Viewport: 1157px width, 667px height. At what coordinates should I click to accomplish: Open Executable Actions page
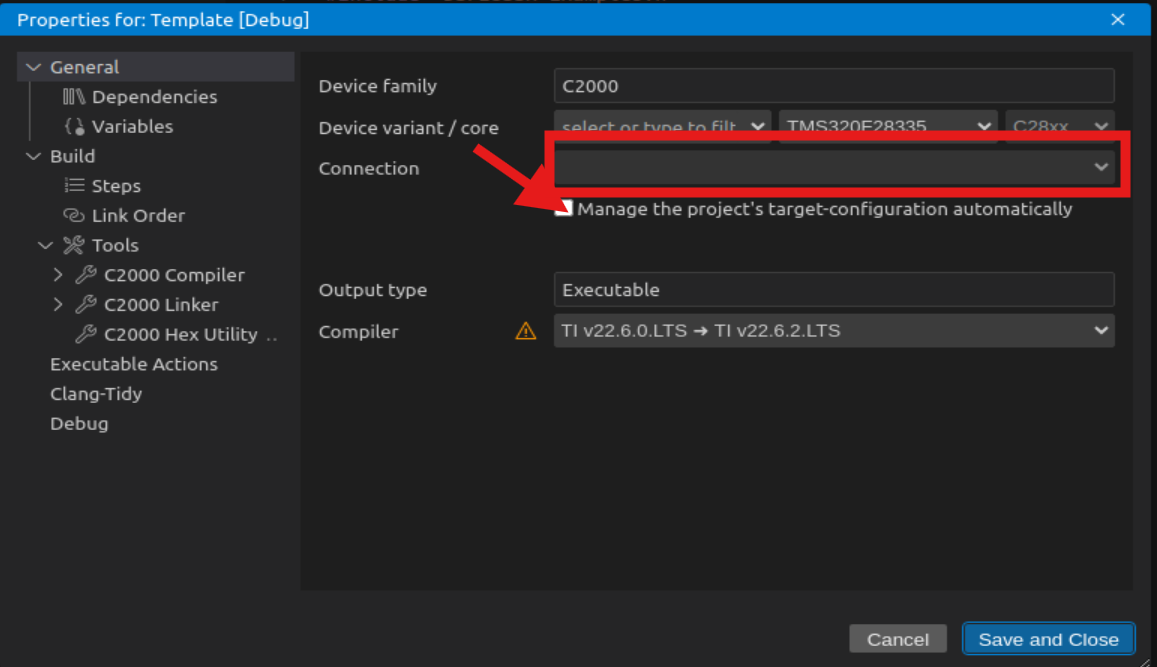[134, 364]
